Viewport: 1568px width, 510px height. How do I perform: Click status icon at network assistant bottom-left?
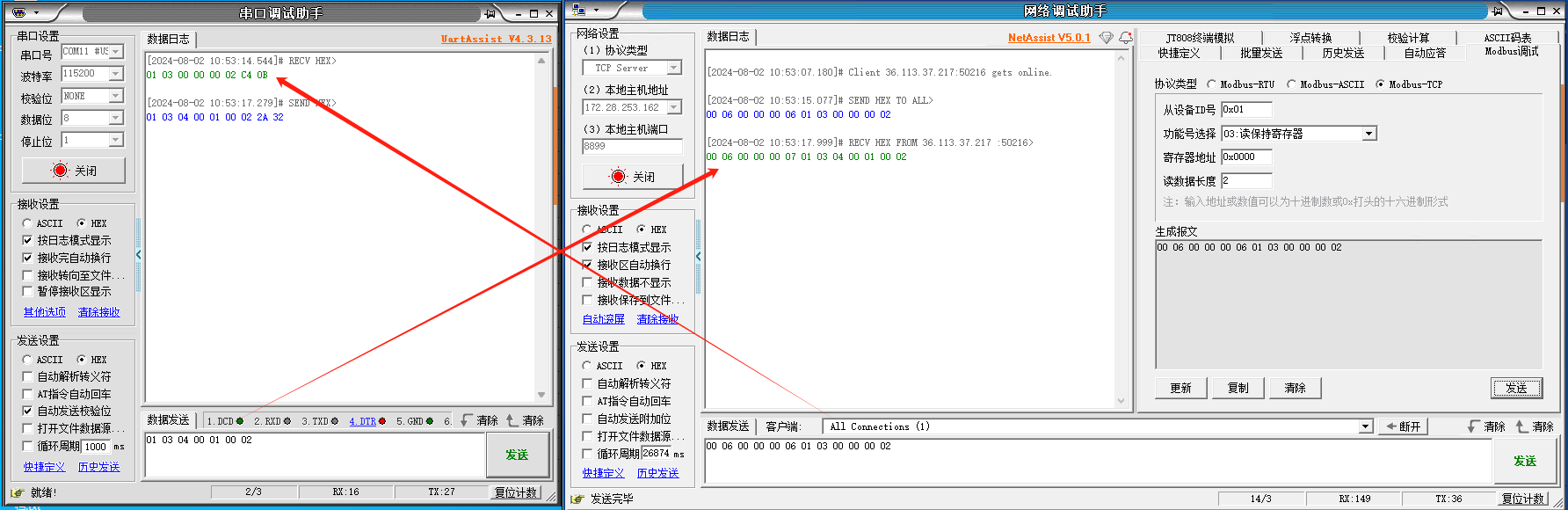577,499
